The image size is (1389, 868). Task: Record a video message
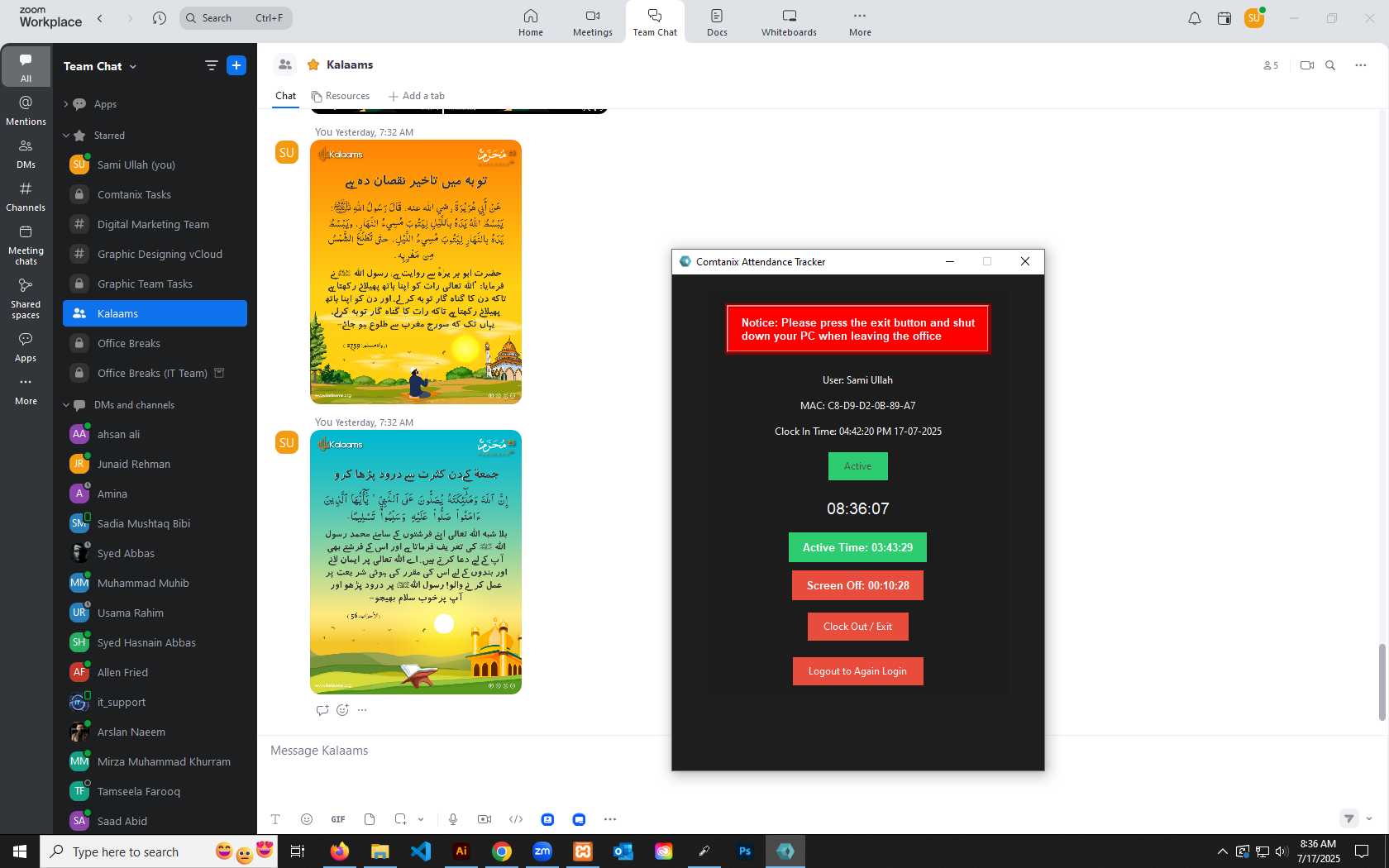tap(484, 819)
